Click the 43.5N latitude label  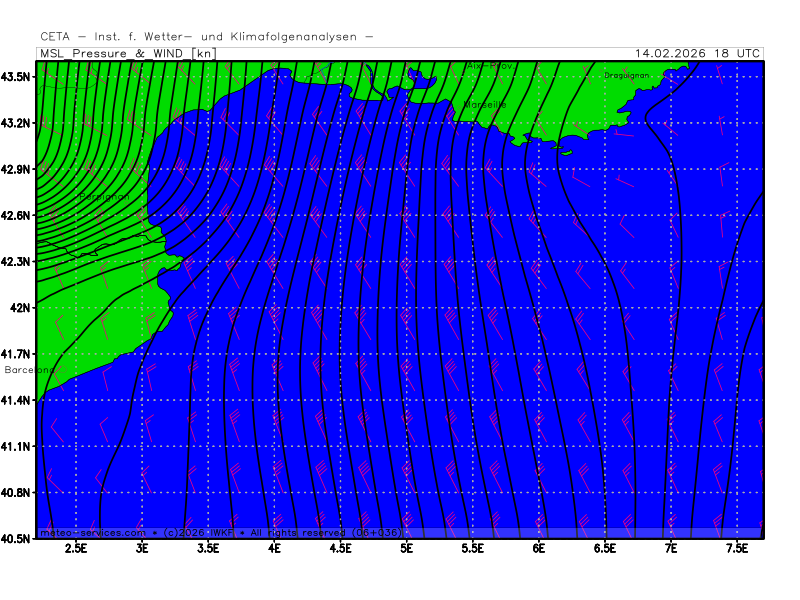pyautogui.click(x=17, y=77)
